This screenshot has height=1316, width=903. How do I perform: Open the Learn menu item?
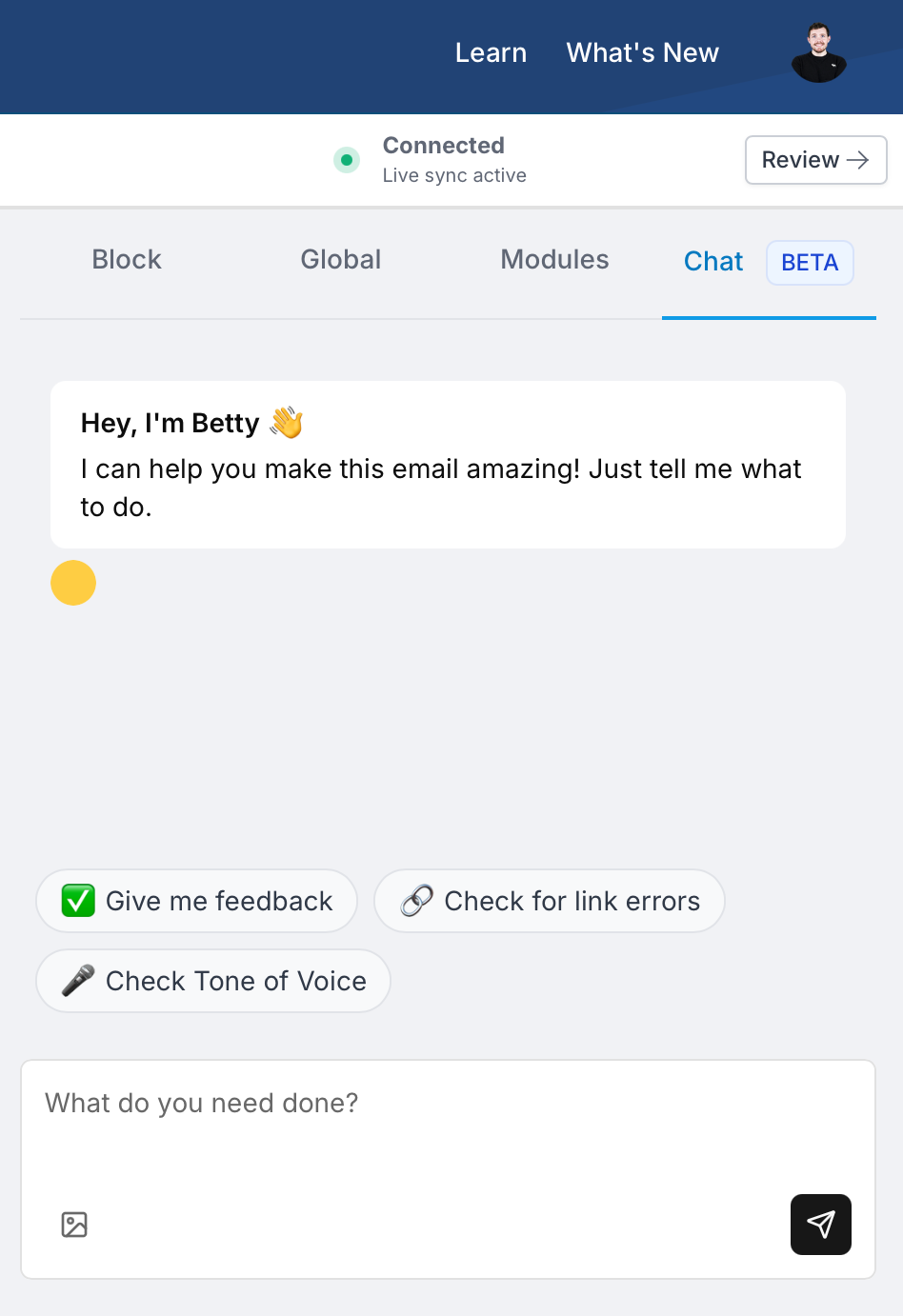tap(491, 52)
